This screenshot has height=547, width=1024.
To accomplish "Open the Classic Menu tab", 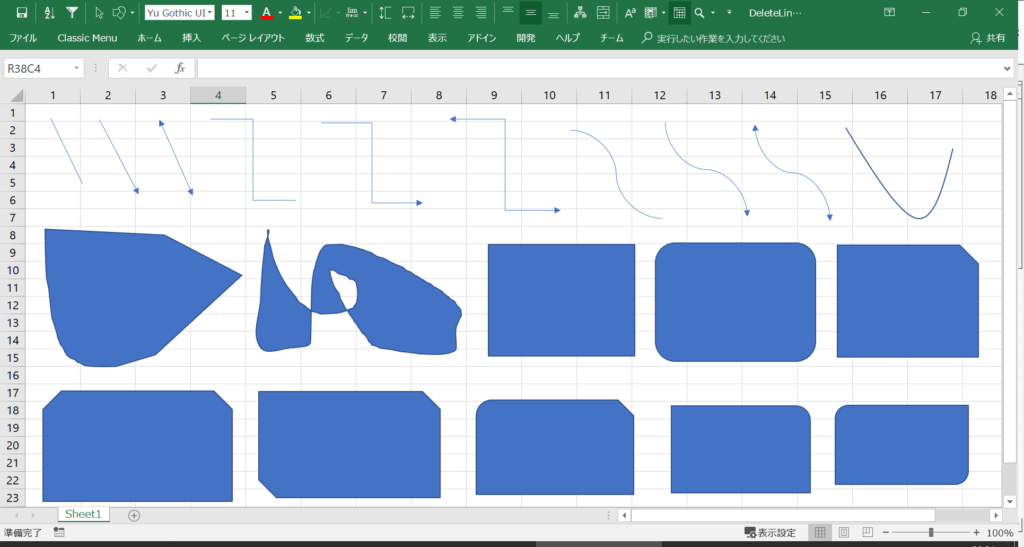I will (87, 38).
